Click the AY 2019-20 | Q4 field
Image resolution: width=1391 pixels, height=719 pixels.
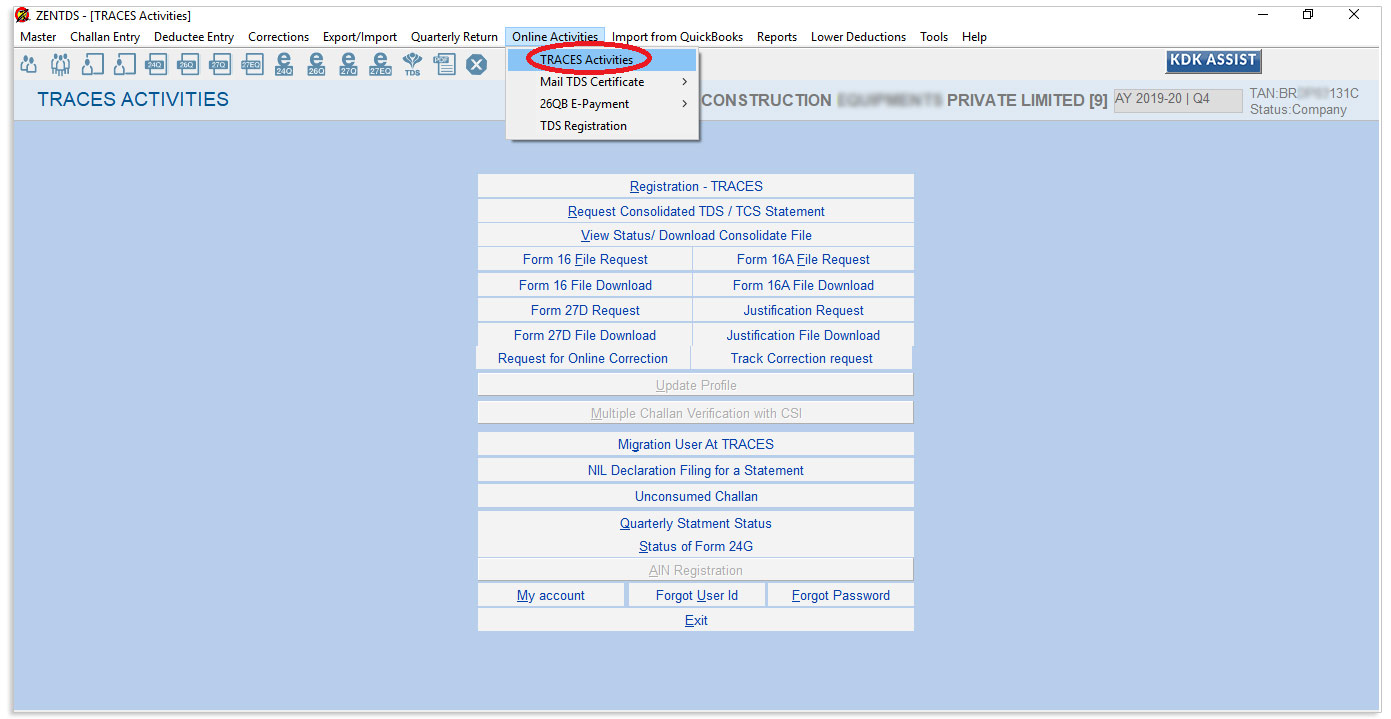(1178, 100)
